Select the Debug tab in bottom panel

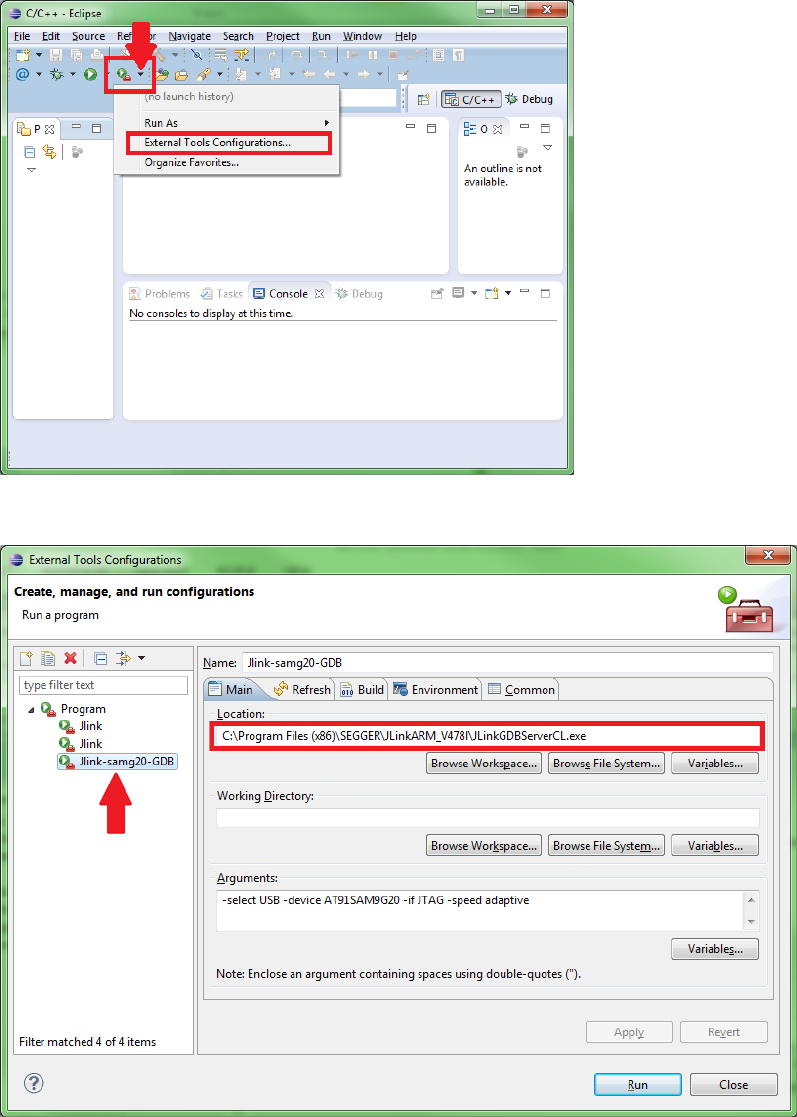coord(359,293)
